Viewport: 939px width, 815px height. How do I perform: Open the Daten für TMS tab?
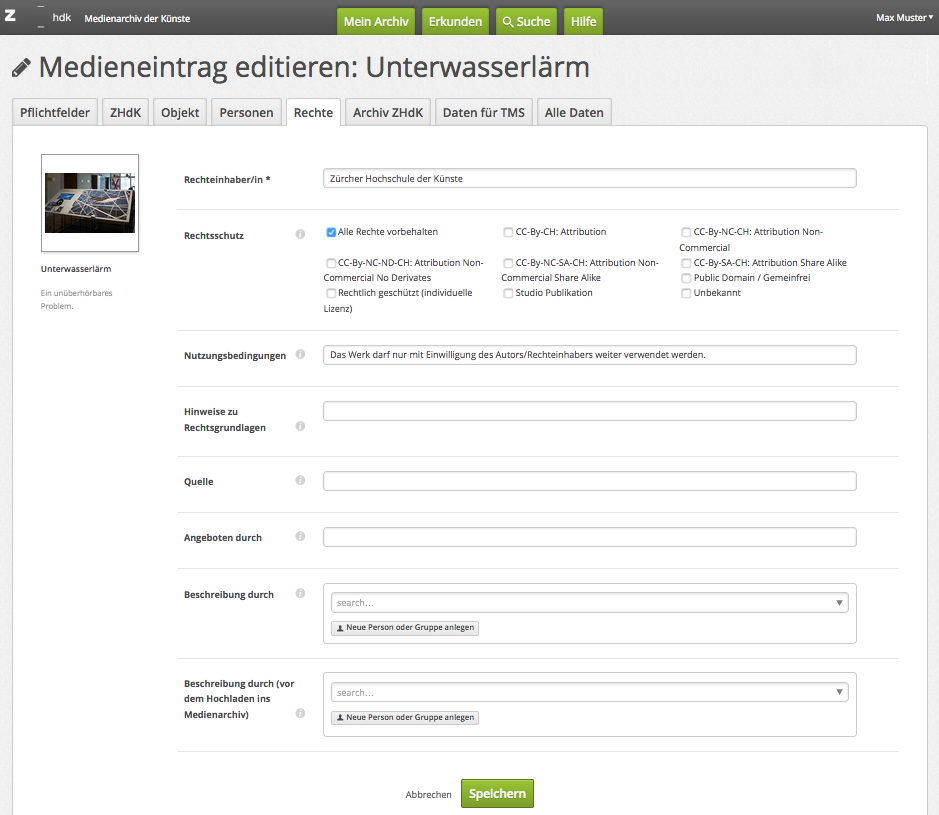(483, 113)
